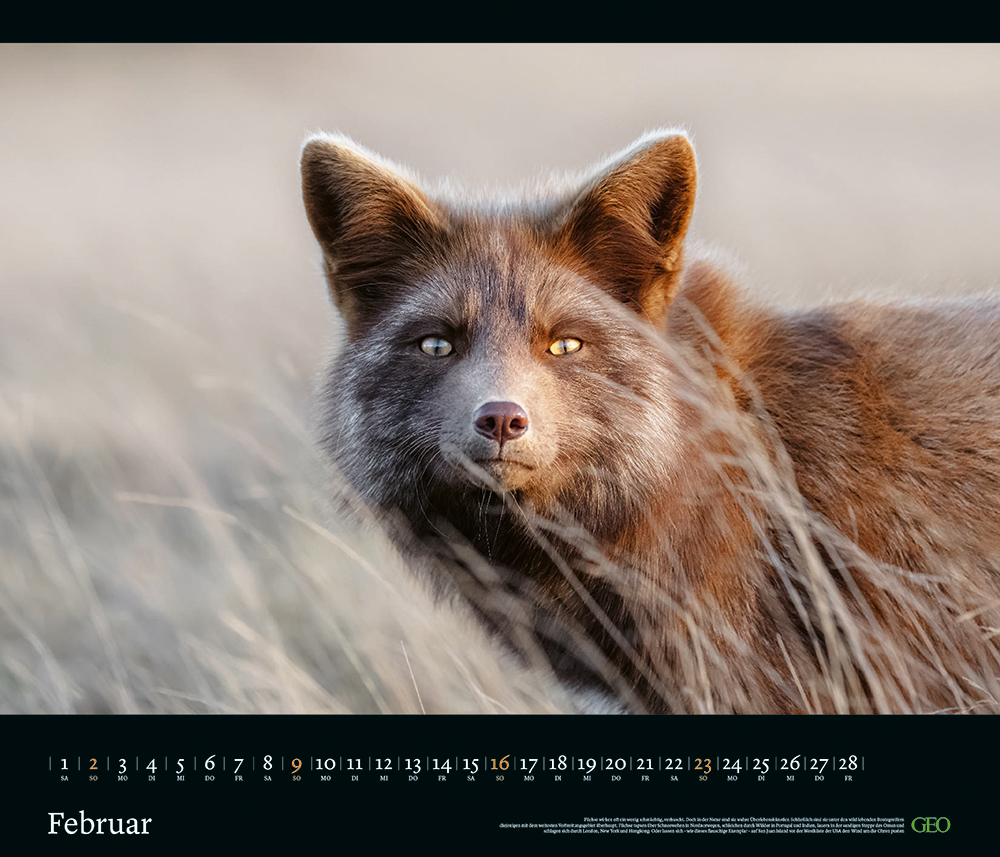Select date 12 in the day strip
This screenshot has height=857, width=1000.
coord(383,763)
